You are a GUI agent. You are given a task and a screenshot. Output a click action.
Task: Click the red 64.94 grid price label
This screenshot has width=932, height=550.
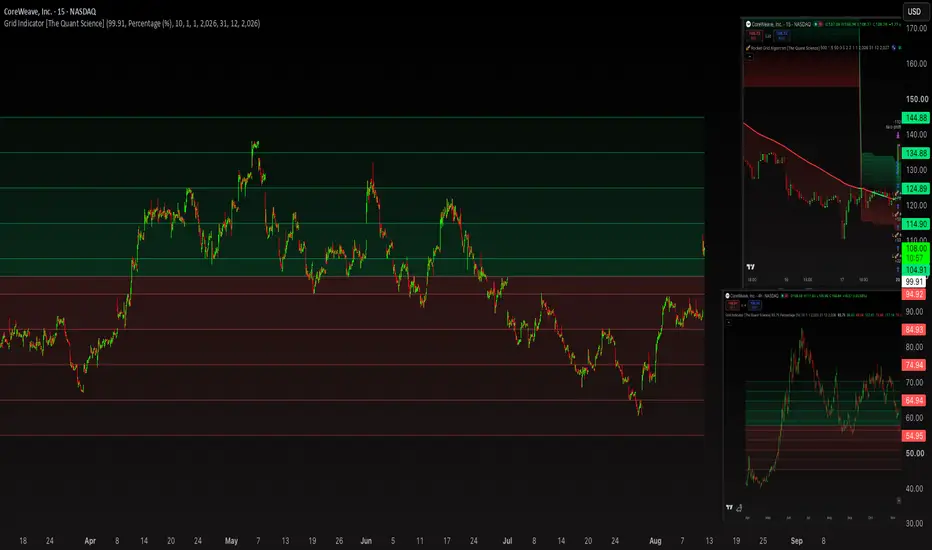pyautogui.click(x=914, y=400)
